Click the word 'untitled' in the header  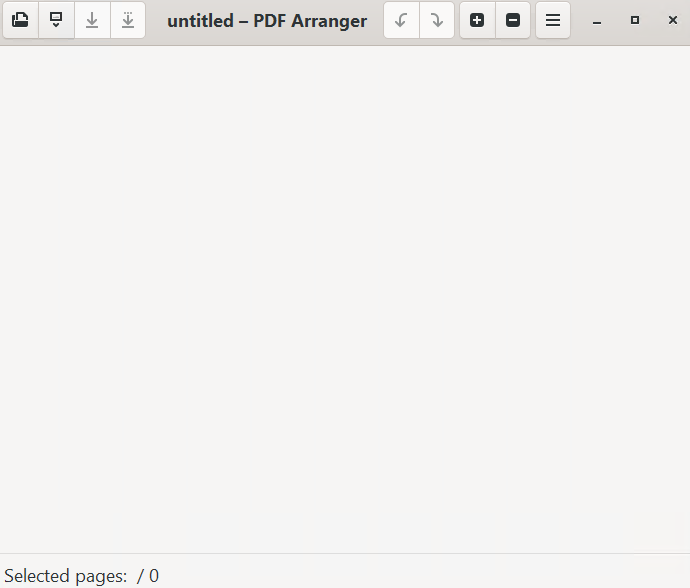pos(200,21)
